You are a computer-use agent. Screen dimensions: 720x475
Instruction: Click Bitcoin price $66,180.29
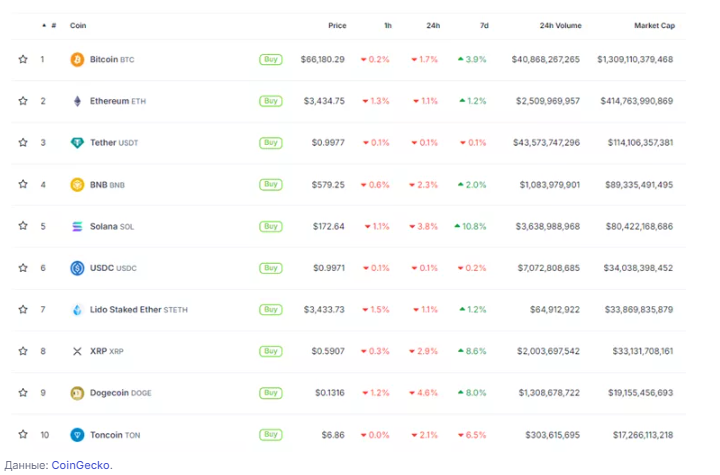click(x=322, y=60)
